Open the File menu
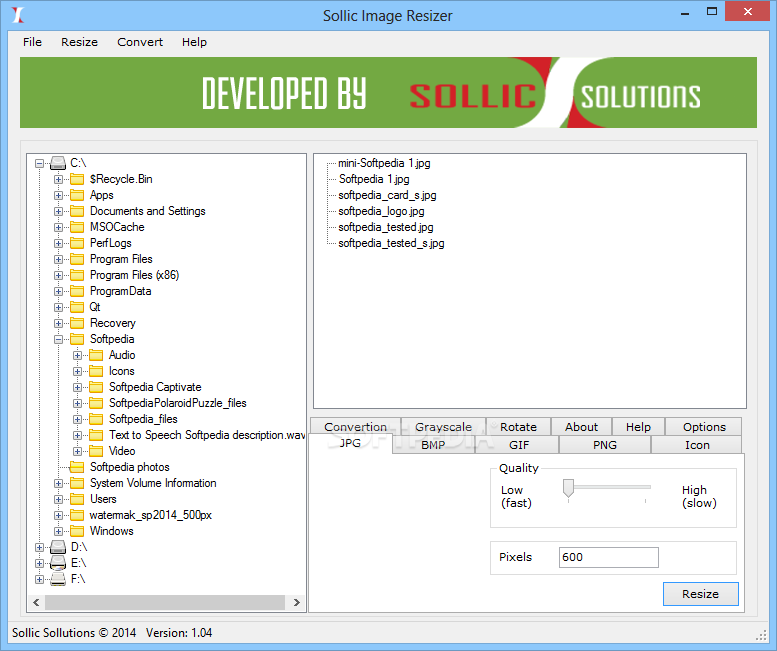 [x=32, y=42]
